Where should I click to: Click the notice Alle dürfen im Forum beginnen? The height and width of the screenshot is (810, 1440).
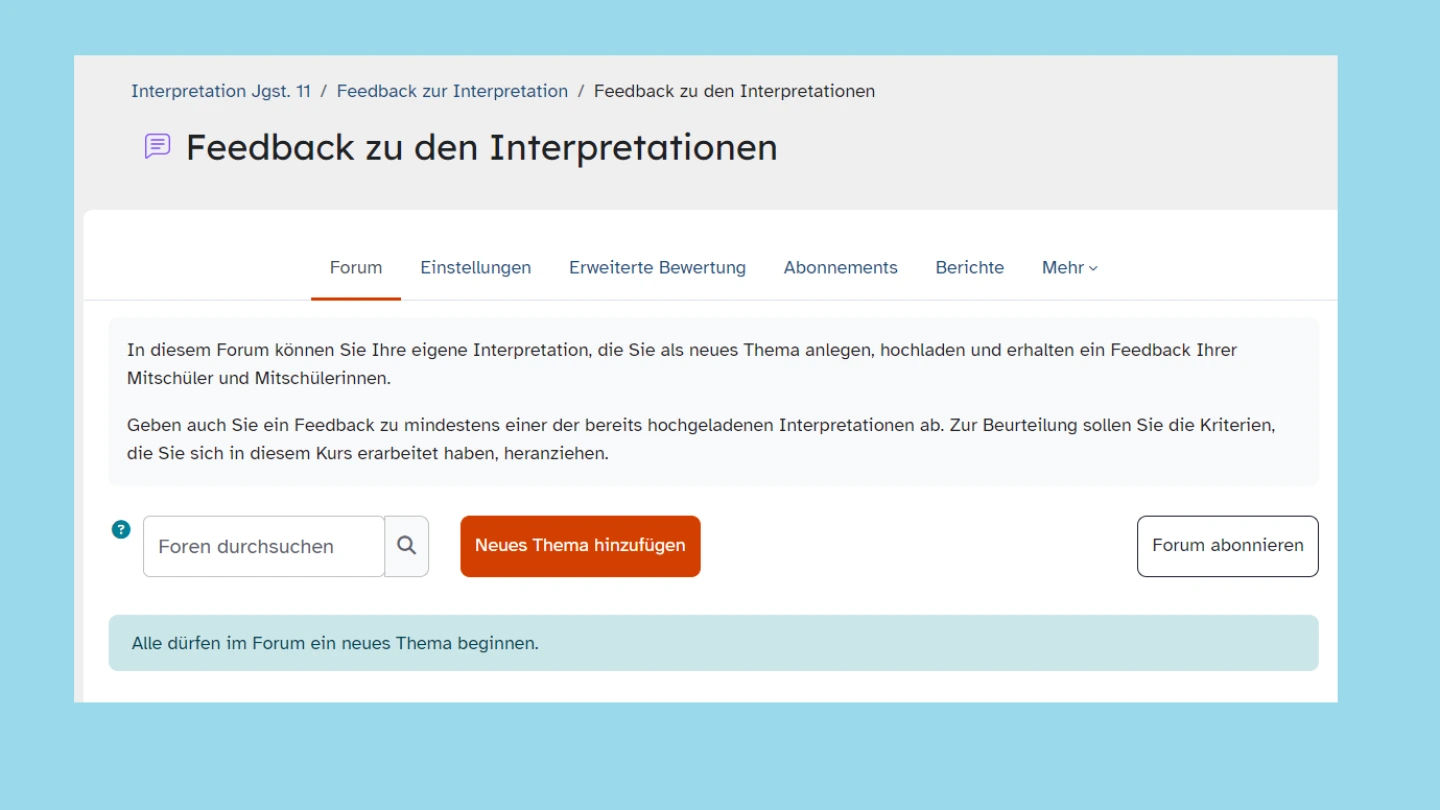pyautogui.click(x=335, y=643)
